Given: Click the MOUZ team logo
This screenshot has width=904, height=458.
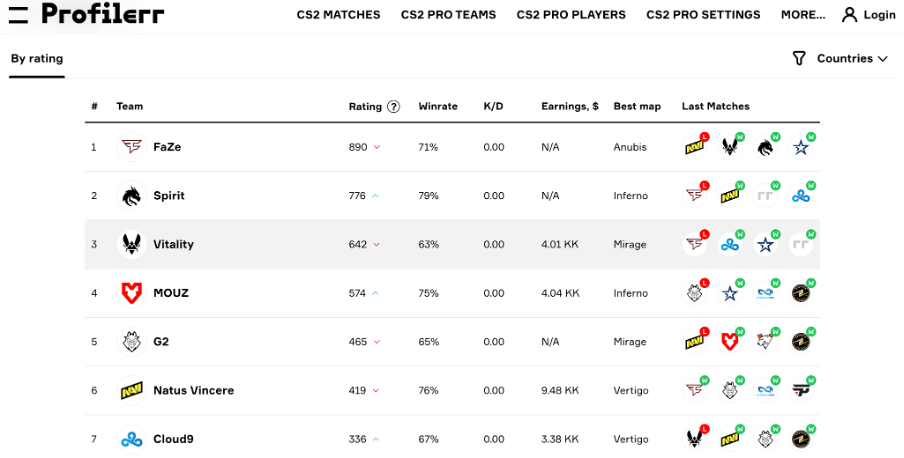Looking at the screenshot, I should [x=131, y=293].
